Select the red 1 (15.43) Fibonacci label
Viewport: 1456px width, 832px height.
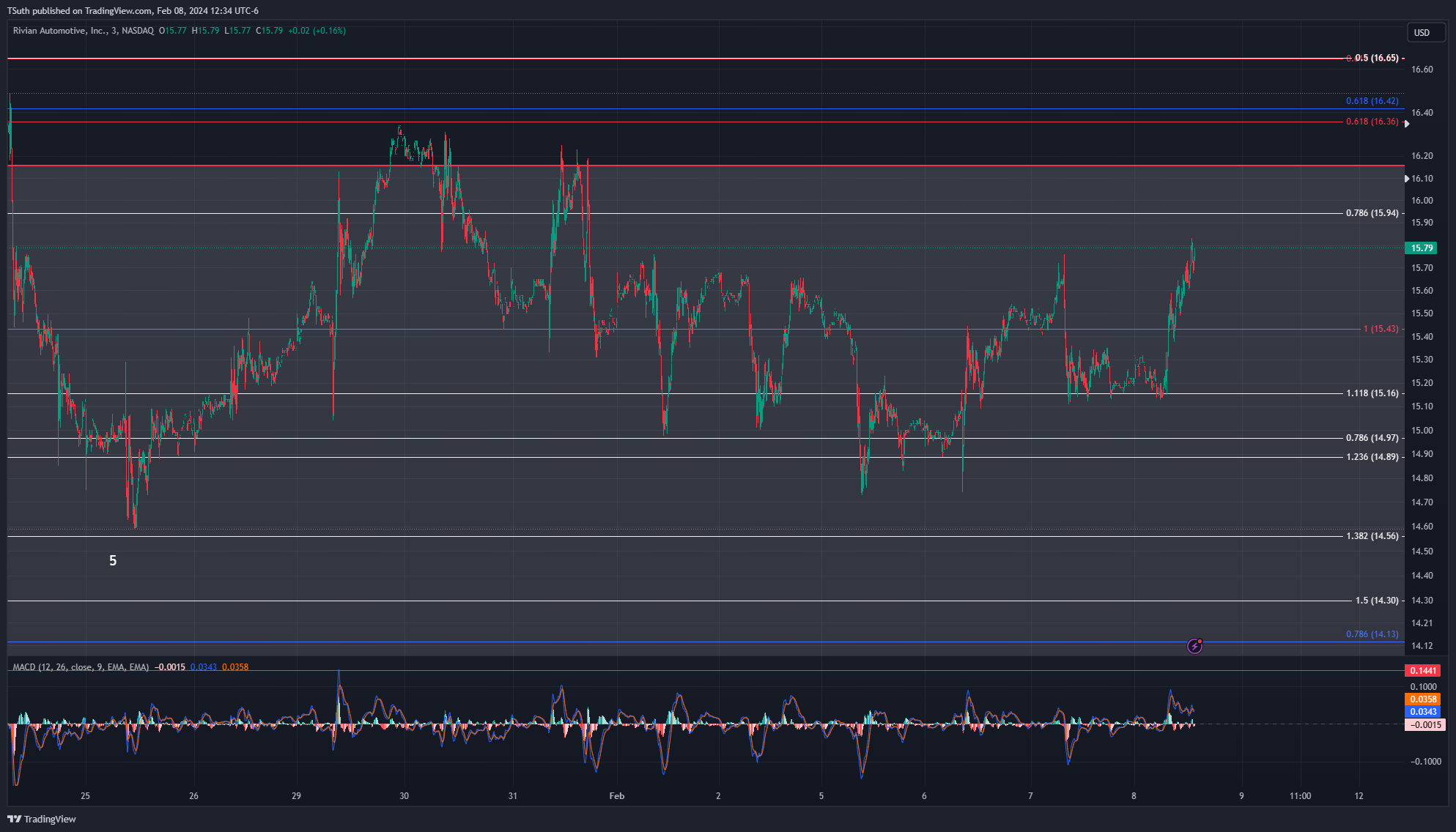pos(1381,329)
